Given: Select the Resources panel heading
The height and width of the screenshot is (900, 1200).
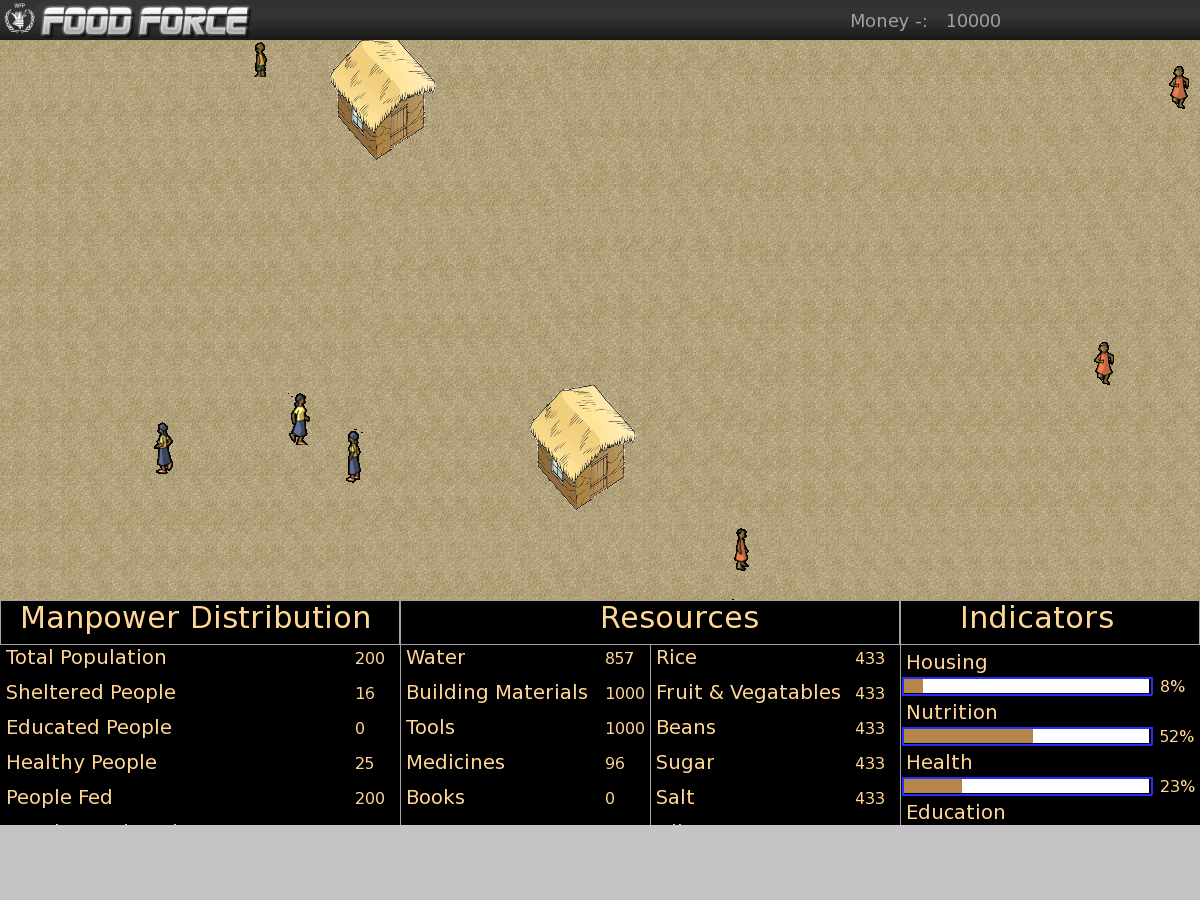Looking at the screenshot, I should (679, 618).
